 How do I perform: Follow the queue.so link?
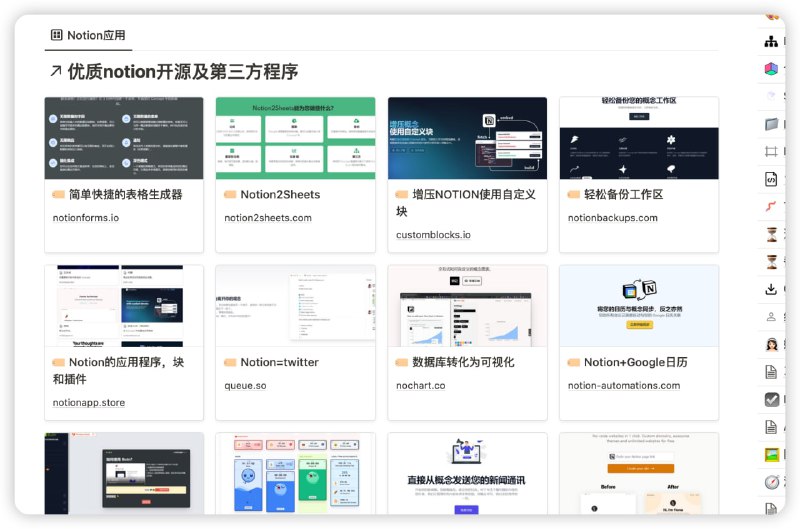pos(245,386)
